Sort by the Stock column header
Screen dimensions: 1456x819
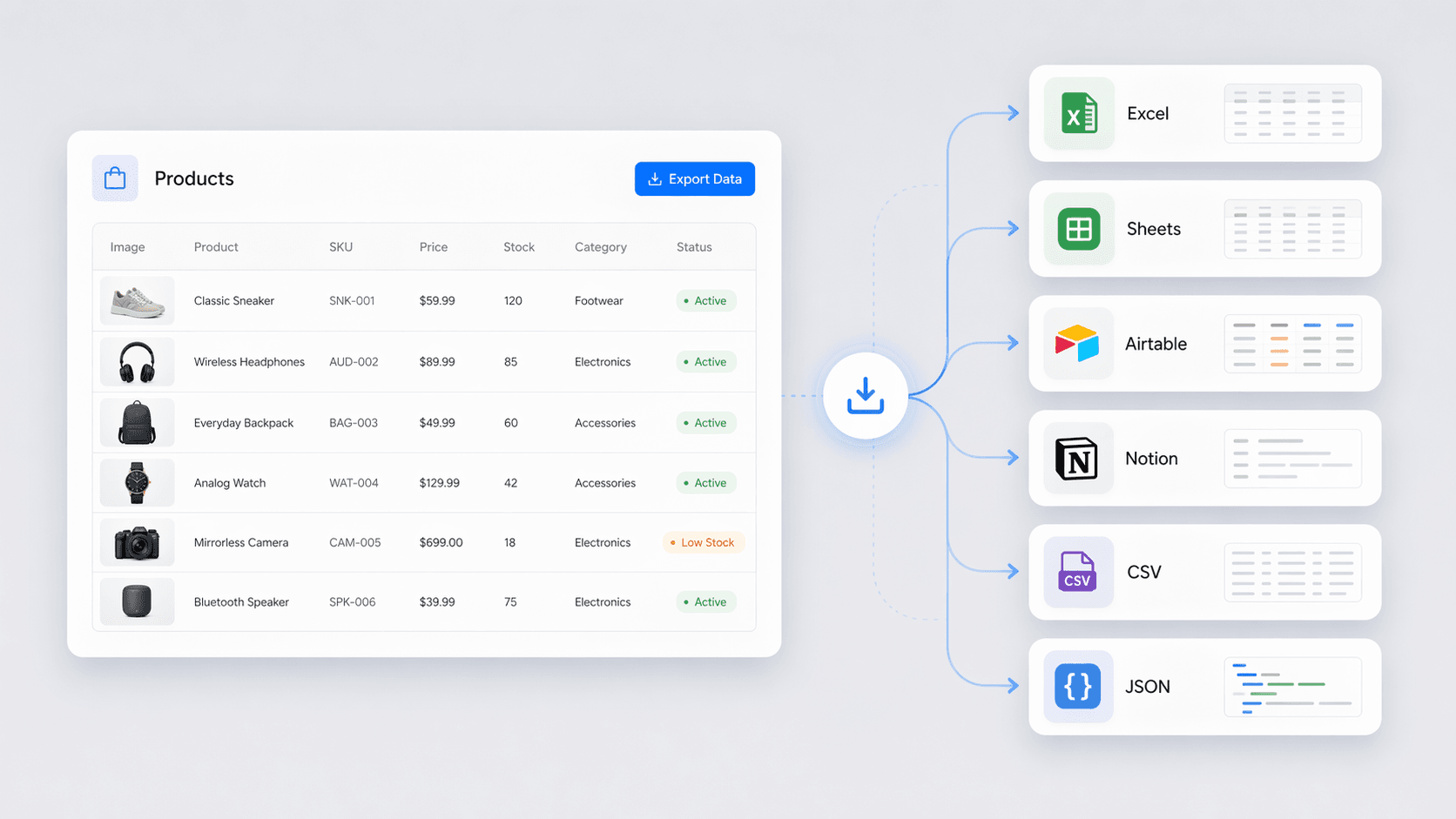(518, 247)
